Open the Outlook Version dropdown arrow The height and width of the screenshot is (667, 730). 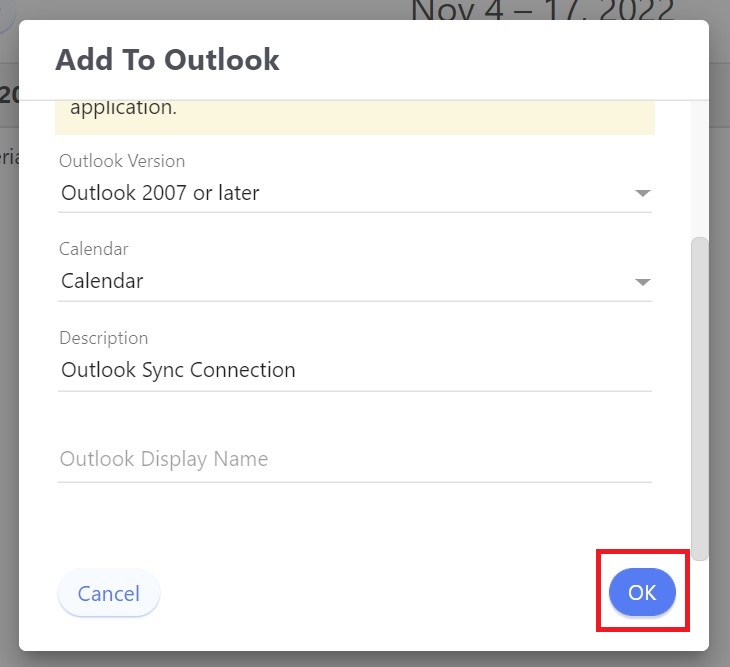[643, 194]
